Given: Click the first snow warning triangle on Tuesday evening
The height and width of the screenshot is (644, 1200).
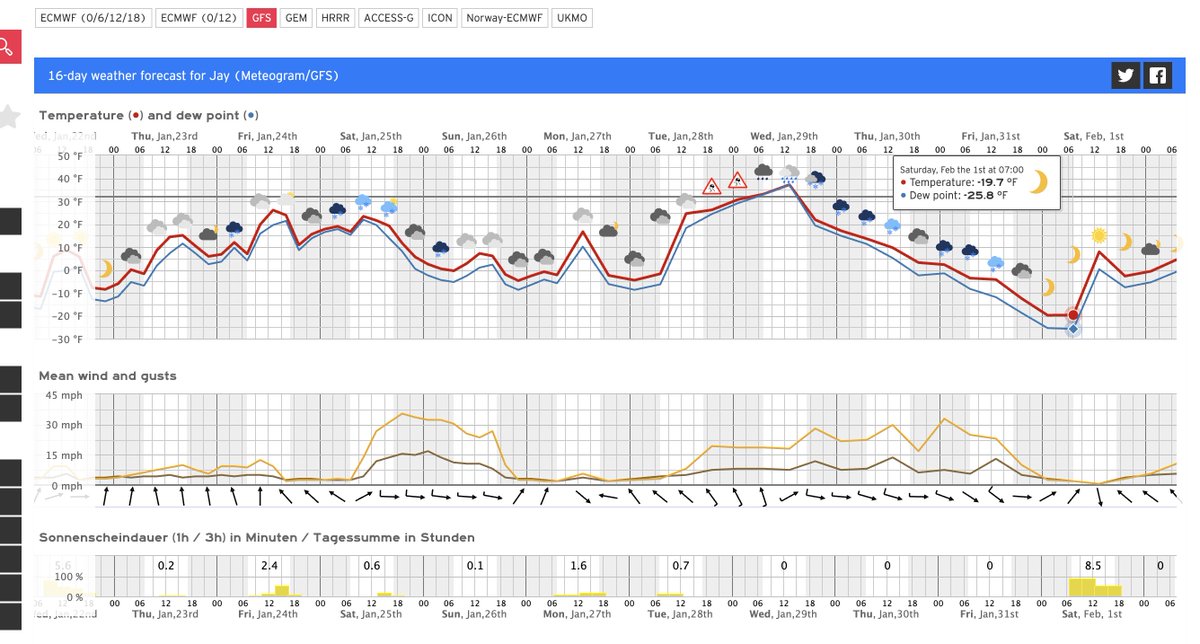Looking at the screenshot, I should coord(712,186).
